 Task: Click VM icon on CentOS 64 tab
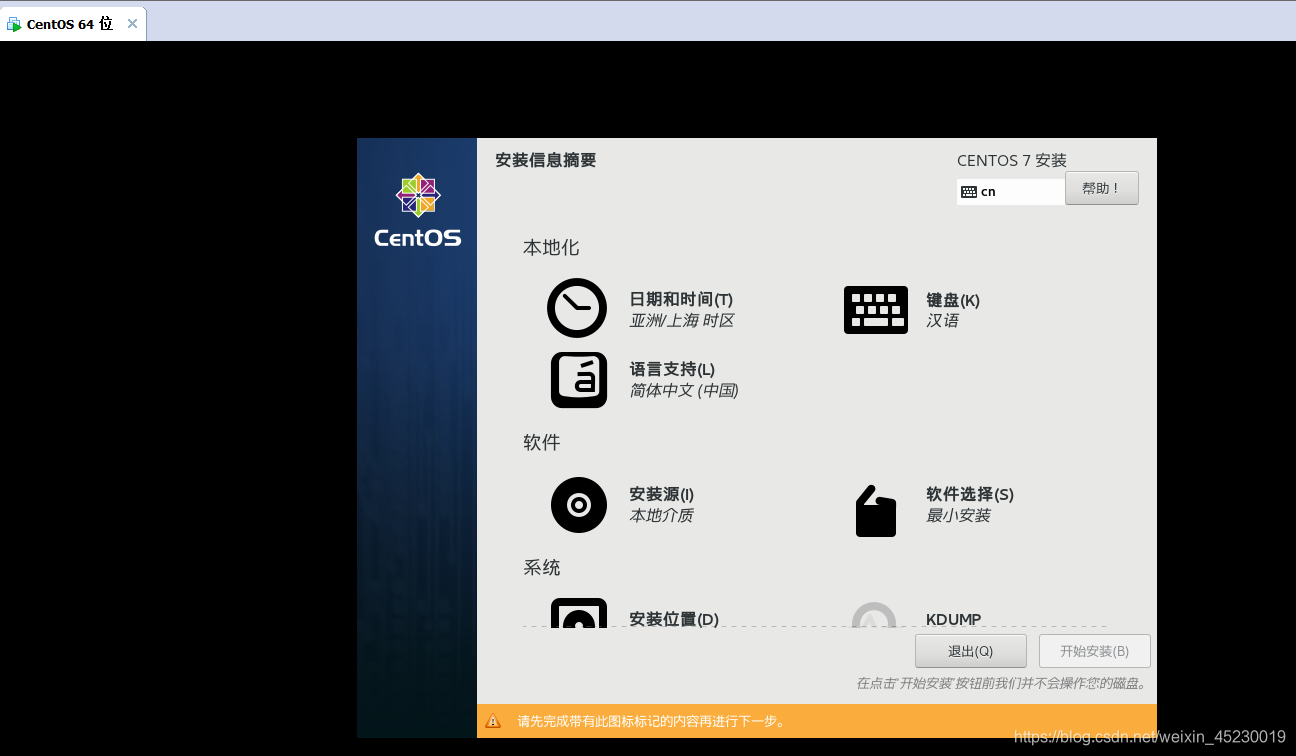(14, 24)
